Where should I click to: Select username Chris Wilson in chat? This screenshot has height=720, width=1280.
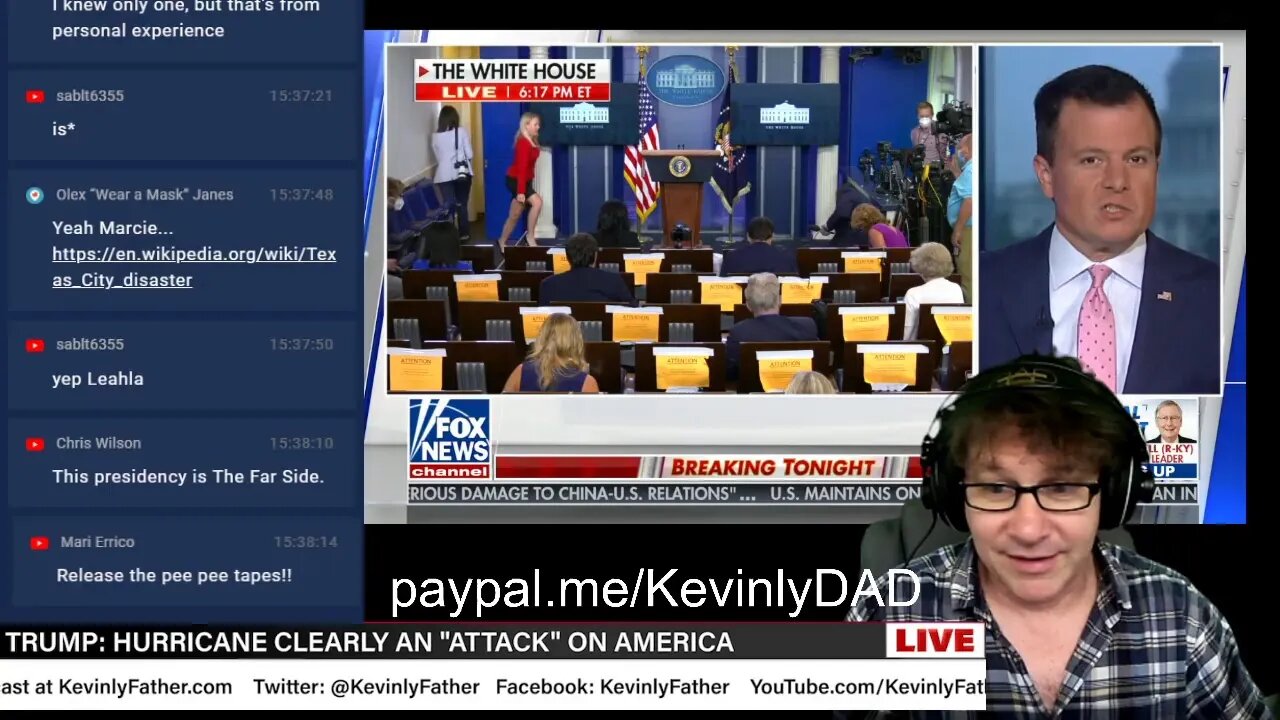pos(98,443)
